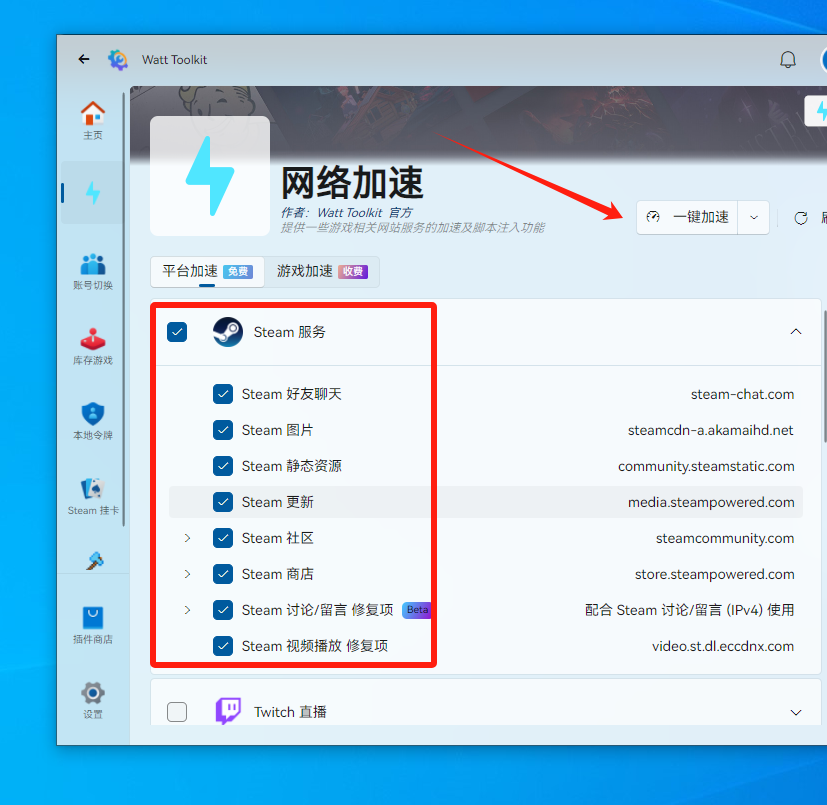827x805 pixels.
Task: Click the large lightning plugin thumbnail
Action: pyautogui.click(x=210, y=176)
